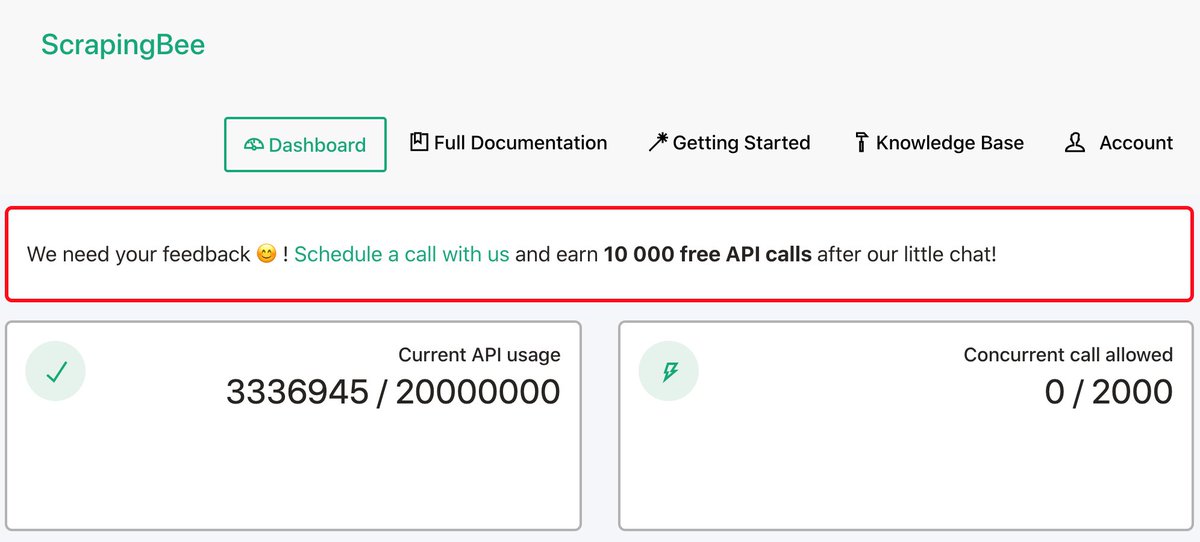Follow the Schedule a call with us link
The height and width of the screenshot is (542, 1200).
(402, 254)
